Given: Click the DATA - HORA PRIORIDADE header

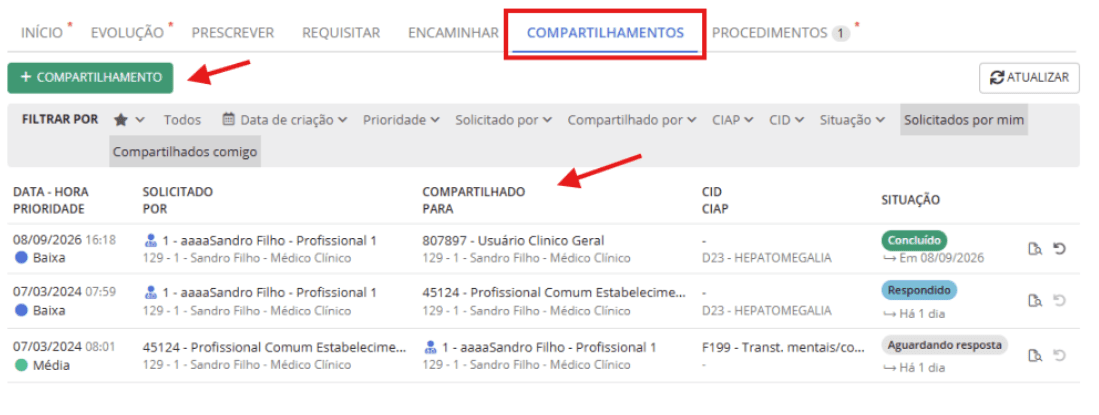Looking at the screenshot, I should 51,200.
